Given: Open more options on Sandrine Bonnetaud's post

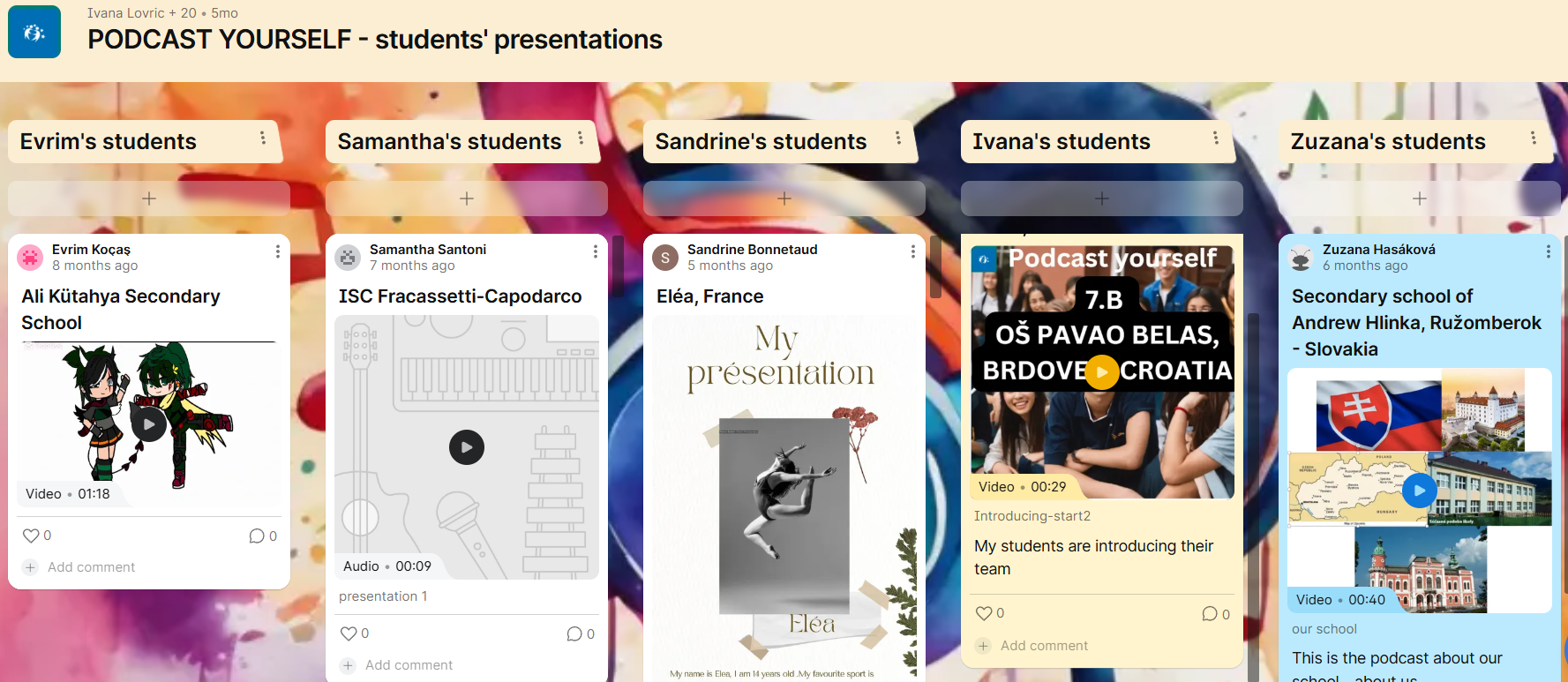Looking at the screenshot, I should [912, 252].
